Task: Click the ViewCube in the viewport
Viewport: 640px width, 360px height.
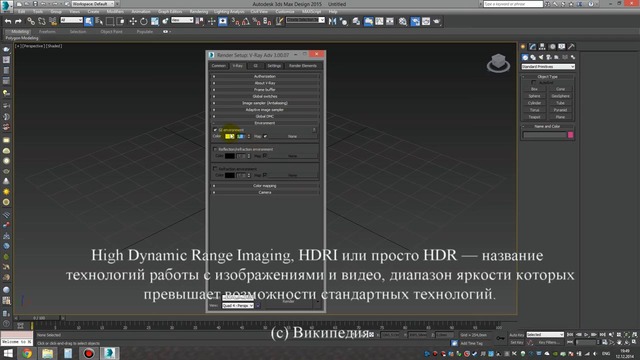Action: pyautogui.click(x=498, y=63)
